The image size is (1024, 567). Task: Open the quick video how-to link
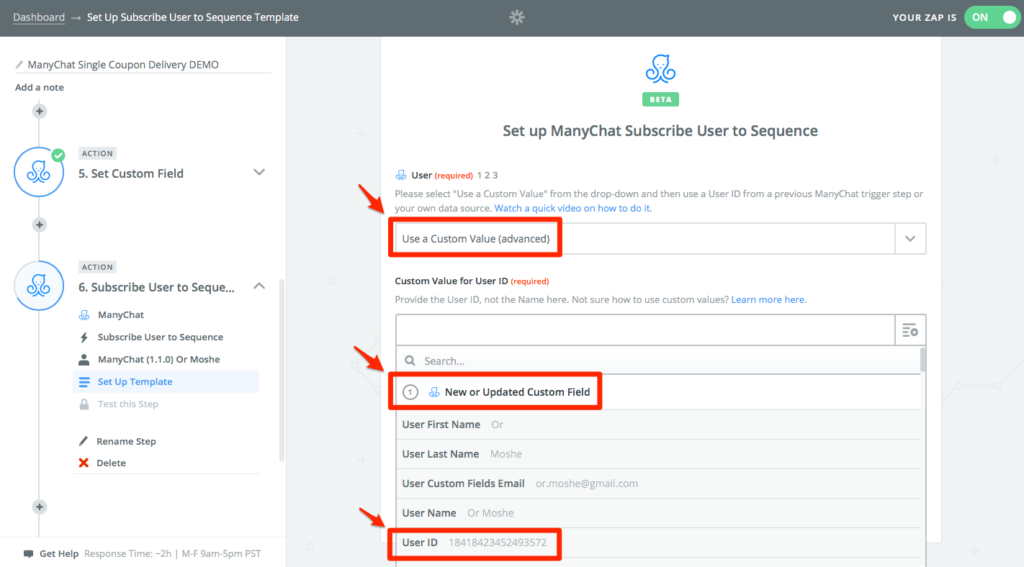(573, 208)
